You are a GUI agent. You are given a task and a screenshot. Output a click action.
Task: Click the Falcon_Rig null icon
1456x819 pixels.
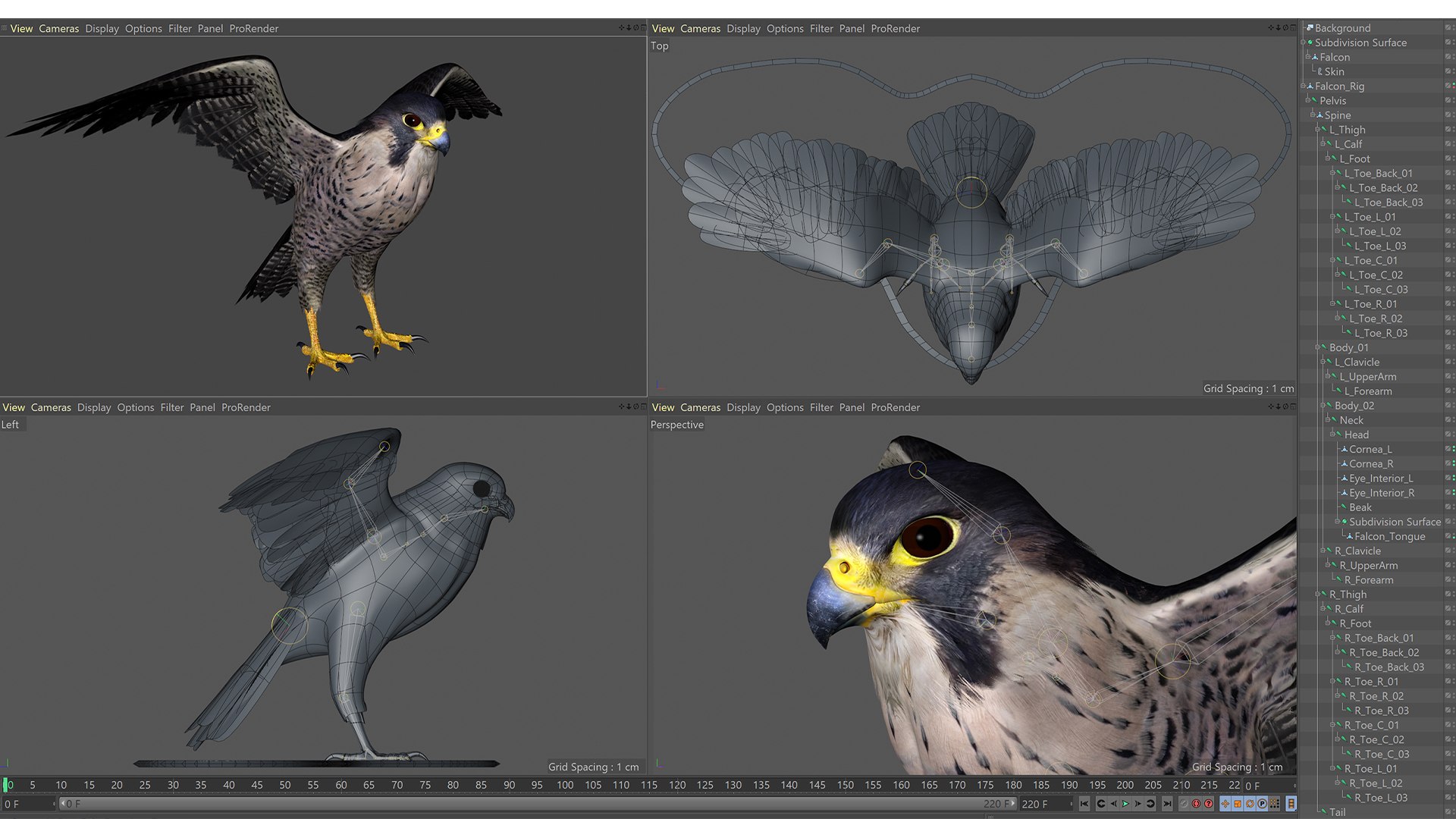point(1310,86)
